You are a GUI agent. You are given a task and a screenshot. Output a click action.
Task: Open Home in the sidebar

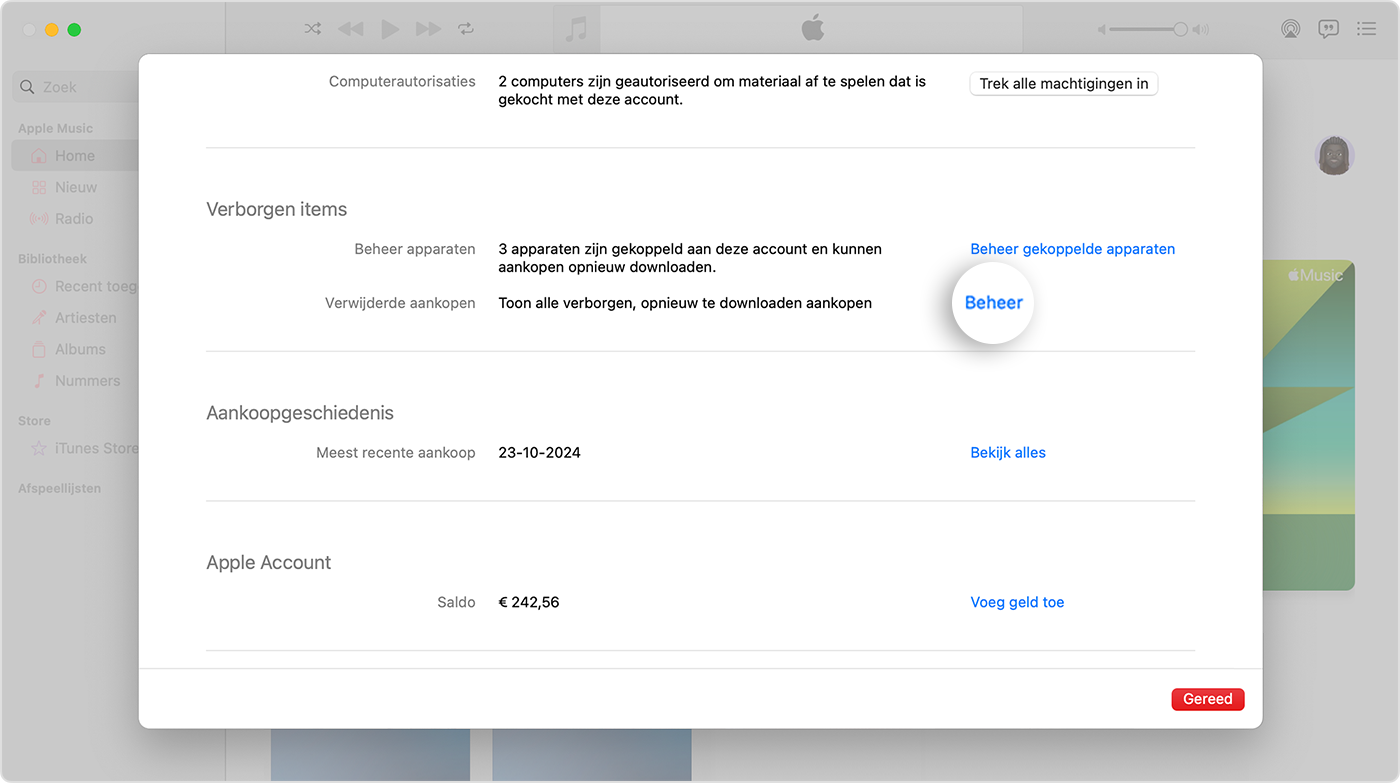point(76,156)
